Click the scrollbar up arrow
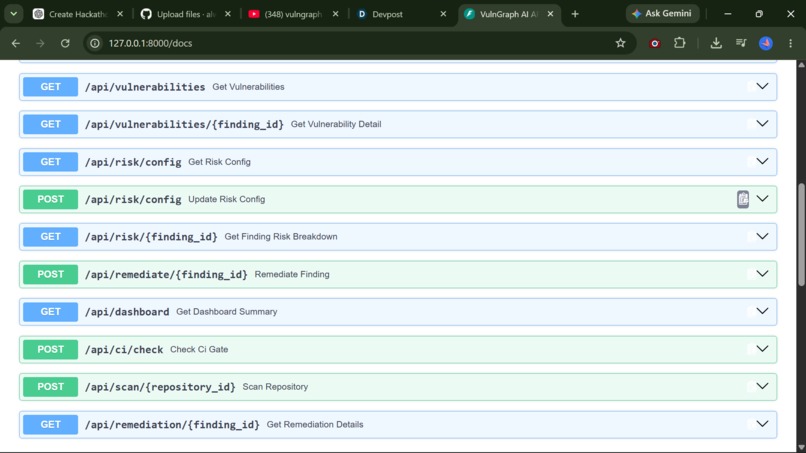806x453 pixels. [801, 65]
